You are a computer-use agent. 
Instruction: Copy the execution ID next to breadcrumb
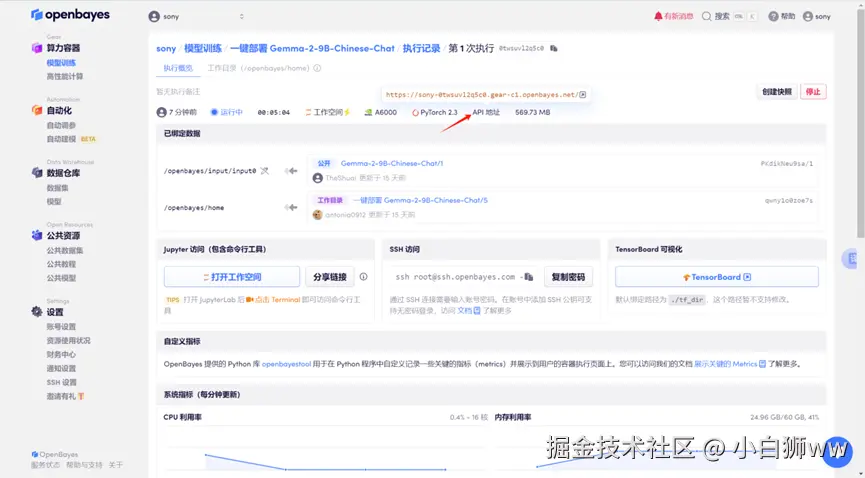(x=554, y=49)
